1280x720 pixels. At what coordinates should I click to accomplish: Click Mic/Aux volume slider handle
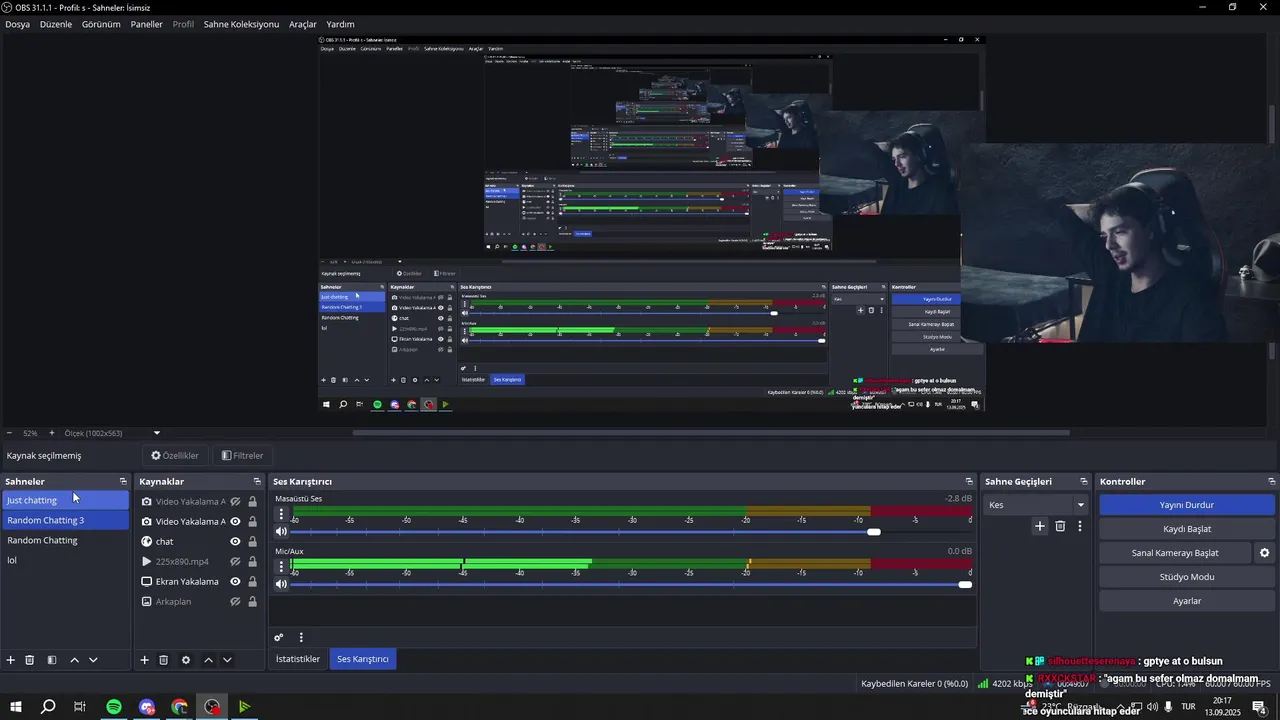(965, 584)
